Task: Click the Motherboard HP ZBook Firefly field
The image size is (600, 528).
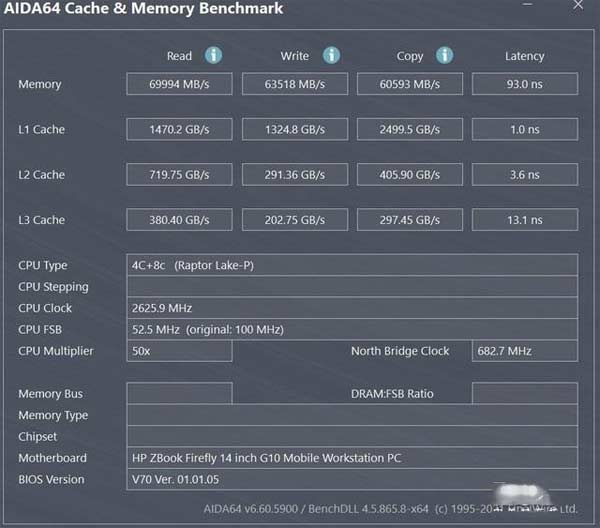Action: [352, 458]
